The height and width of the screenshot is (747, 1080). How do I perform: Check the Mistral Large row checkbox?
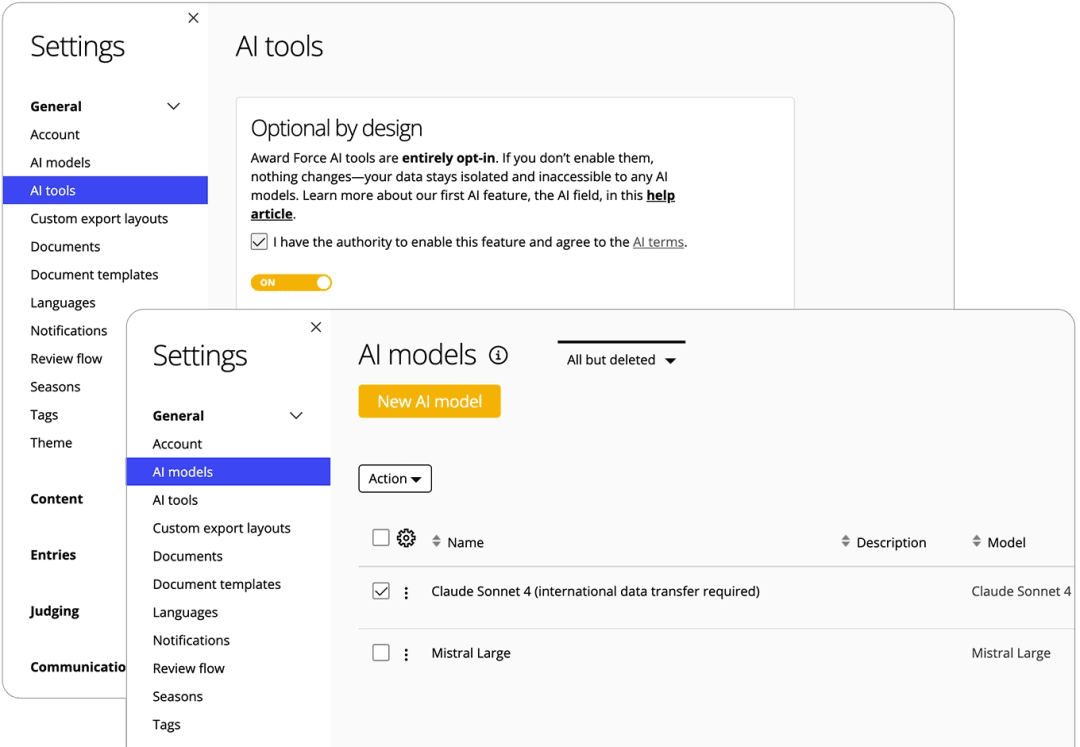tap(381, 653)
